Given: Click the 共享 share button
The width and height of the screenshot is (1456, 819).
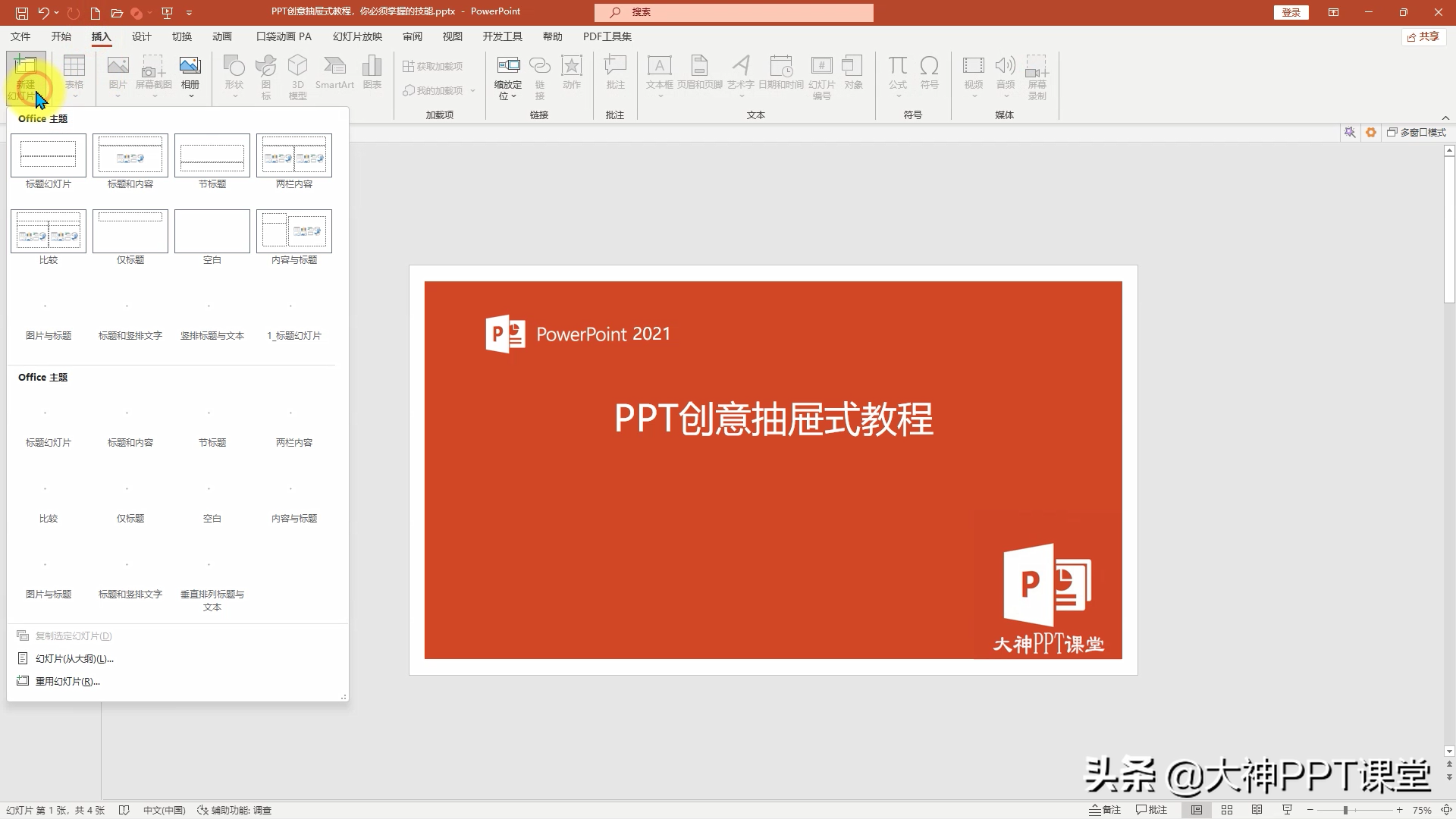Looking at the screenshot, I should pos(1423,36).
